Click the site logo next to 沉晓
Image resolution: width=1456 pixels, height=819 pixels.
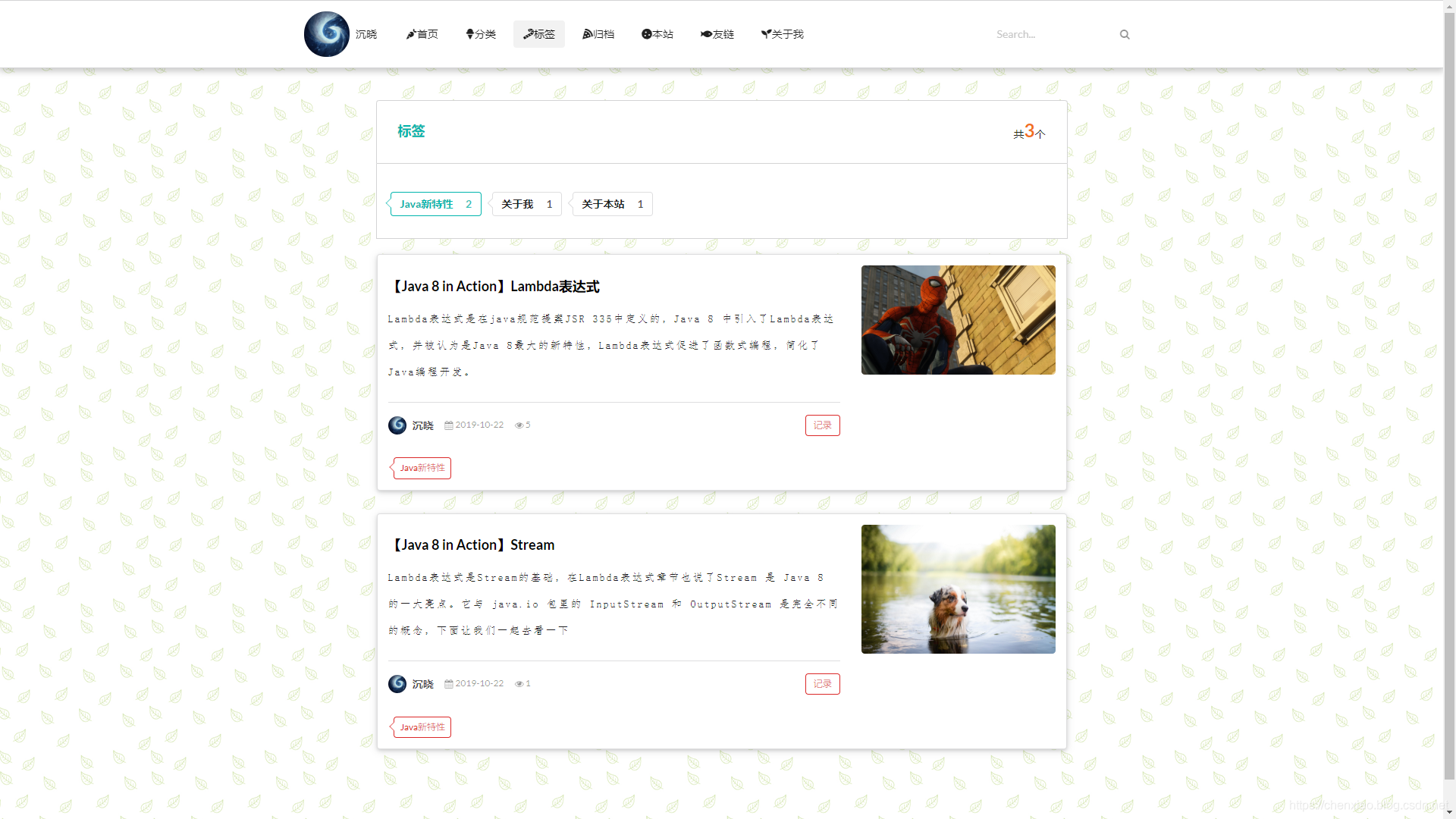tap(326, 34)
